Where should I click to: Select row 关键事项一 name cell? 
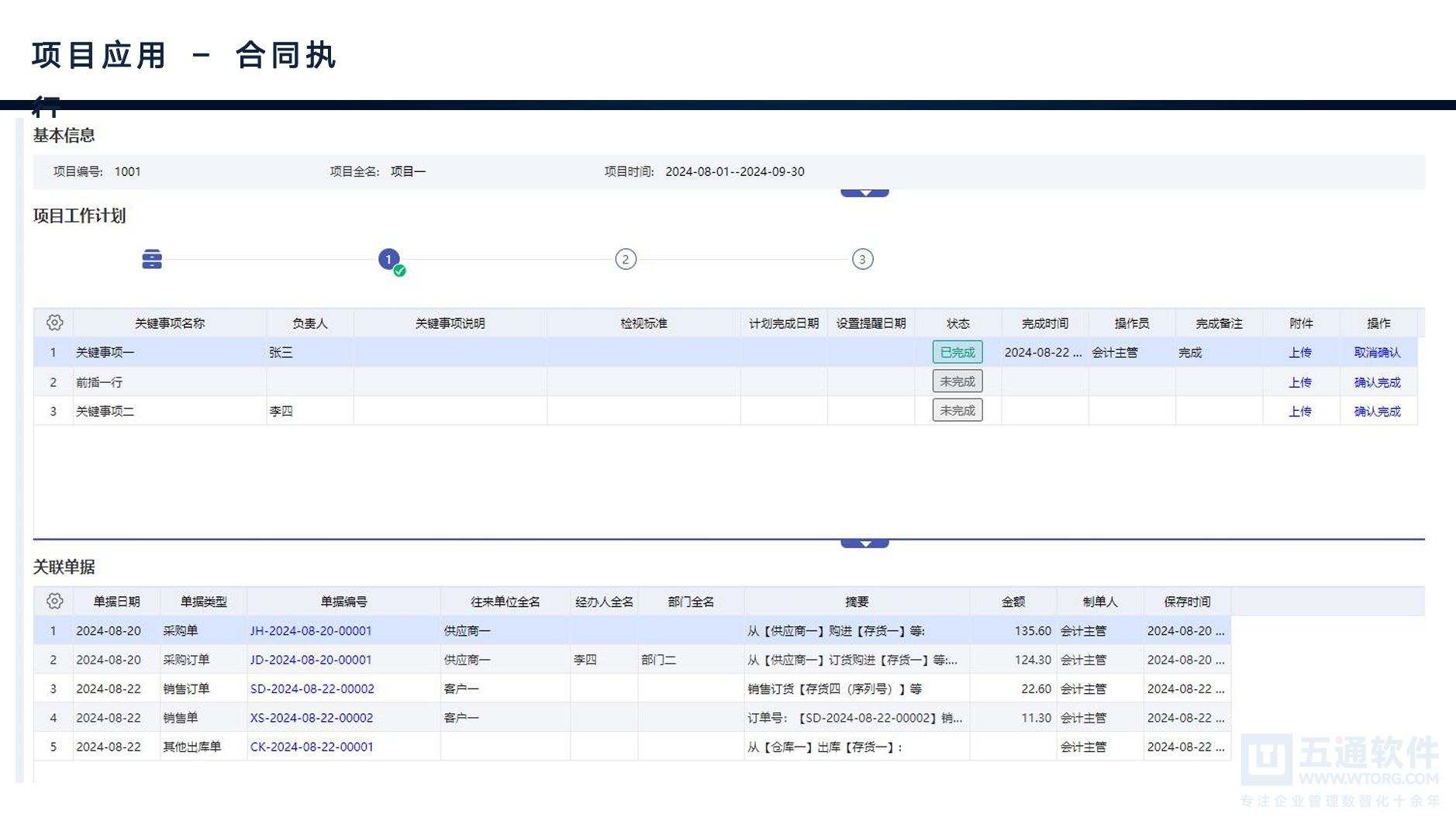[170, 353]
